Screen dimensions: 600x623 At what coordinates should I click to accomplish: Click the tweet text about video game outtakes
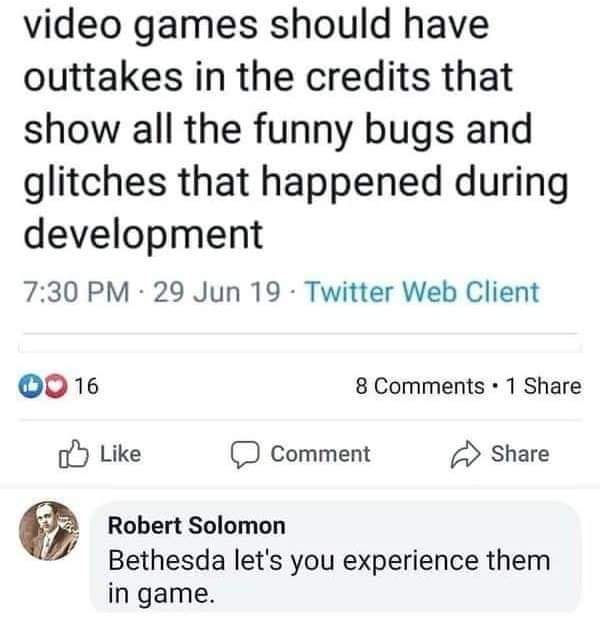[x=296, y=129]
